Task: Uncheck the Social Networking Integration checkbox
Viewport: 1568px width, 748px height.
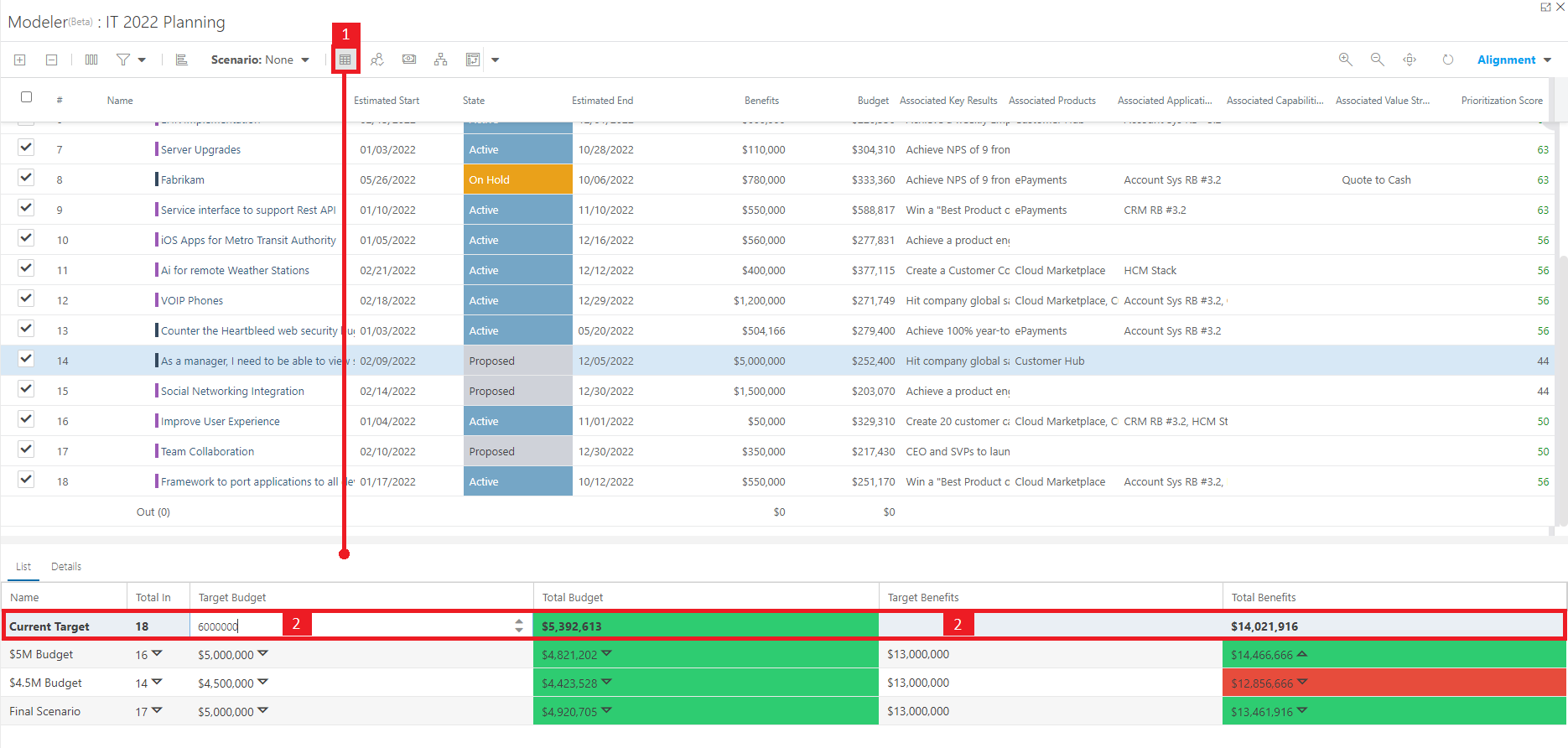Action: (x=26, y=389)
